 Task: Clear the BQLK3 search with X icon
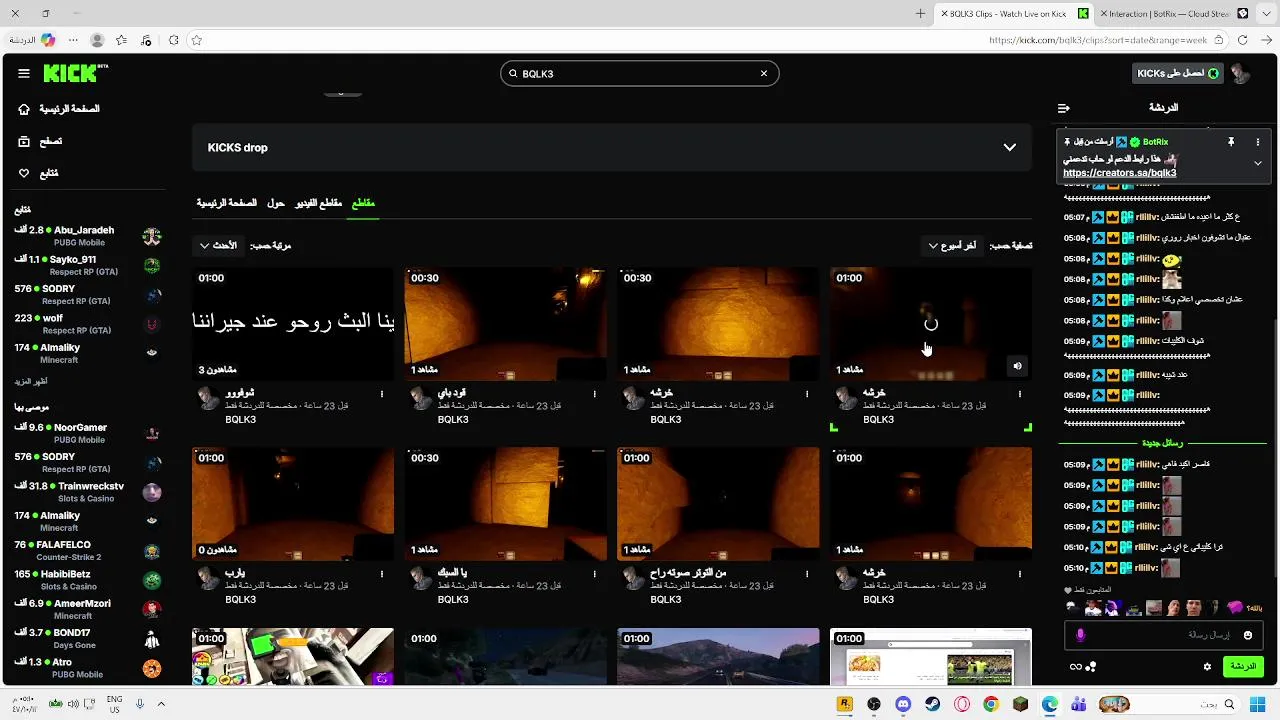[x=764, y=73]
